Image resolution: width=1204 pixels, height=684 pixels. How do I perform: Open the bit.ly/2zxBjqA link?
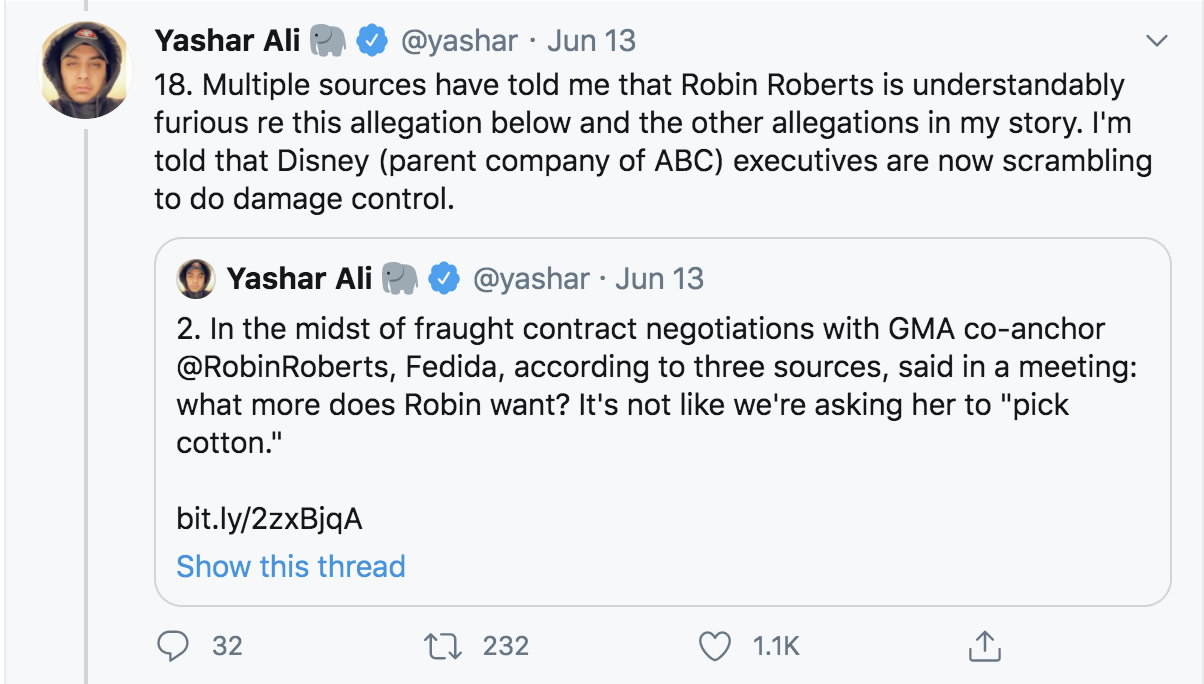(269, 520)
